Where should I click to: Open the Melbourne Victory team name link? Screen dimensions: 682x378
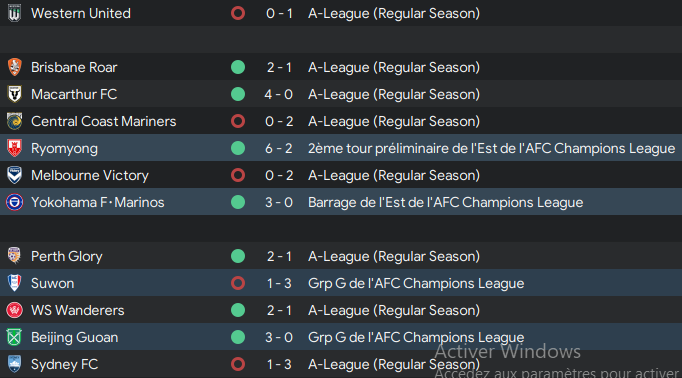(x=90, y=175)
